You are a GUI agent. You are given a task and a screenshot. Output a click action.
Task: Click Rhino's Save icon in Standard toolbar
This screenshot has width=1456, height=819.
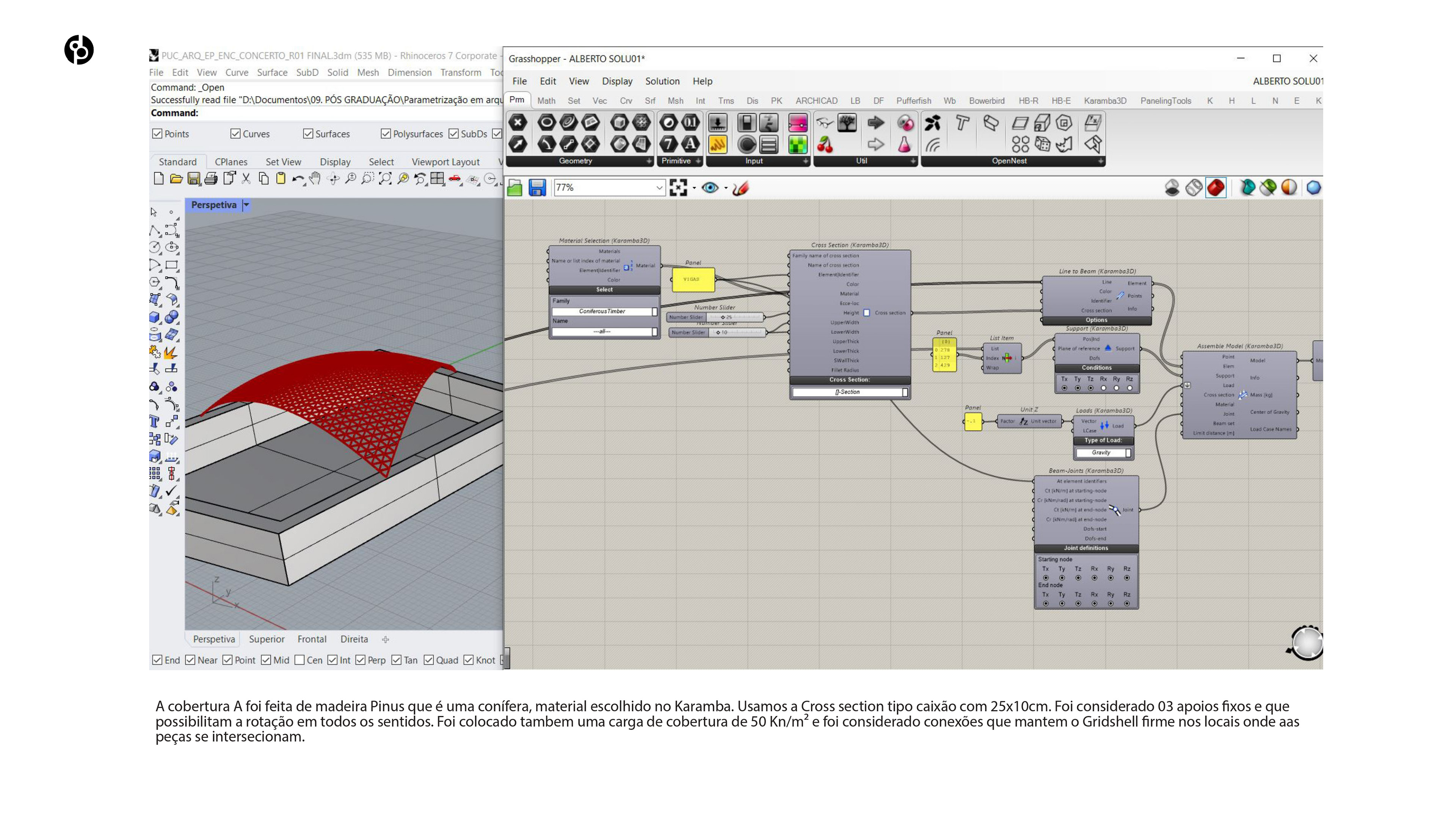[193, 179]
